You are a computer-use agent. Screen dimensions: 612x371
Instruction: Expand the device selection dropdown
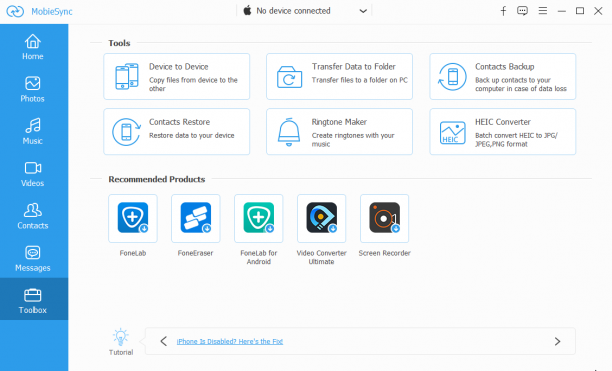click(x=363, y=11)
